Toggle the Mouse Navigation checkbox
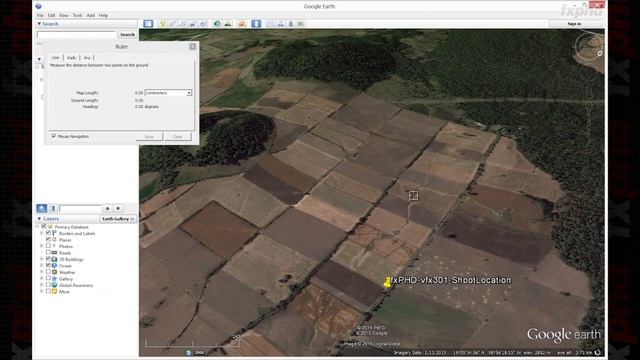The width and height of the screenshot is (640, 360). click(53, 136)
